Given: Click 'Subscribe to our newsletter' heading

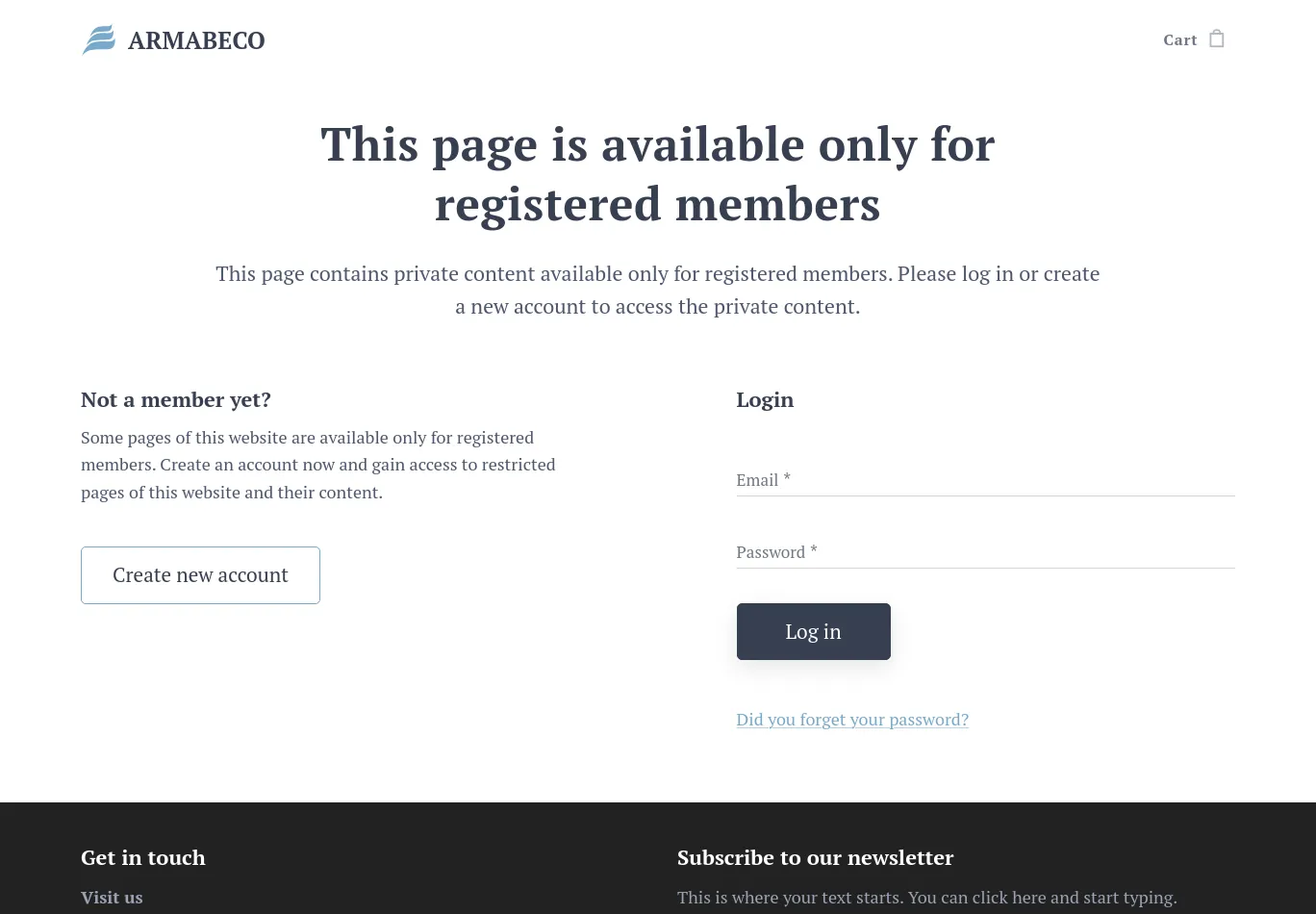Looking at the screenshot, I should (x=815, y=858).
